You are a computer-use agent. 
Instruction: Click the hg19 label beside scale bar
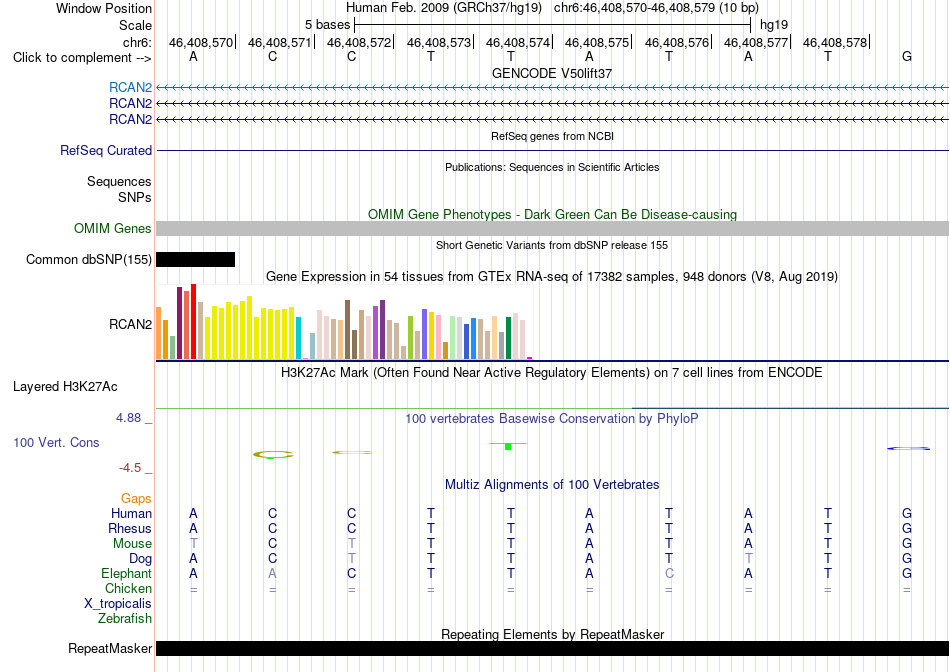(x=774, y=25)
